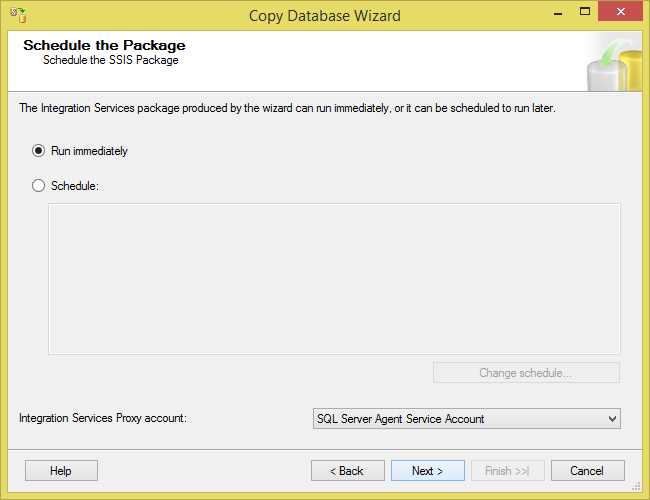Image resolution: width=650 pixels, height=500 pixels.
Task: Click inside the empty schedule details box
Action: click(x=334, y=278)
